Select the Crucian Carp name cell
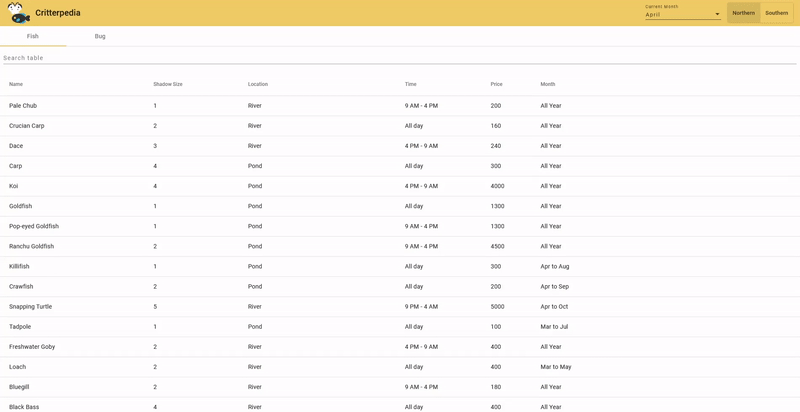Screen dimensions: 800x412 [x=27, y=125]
